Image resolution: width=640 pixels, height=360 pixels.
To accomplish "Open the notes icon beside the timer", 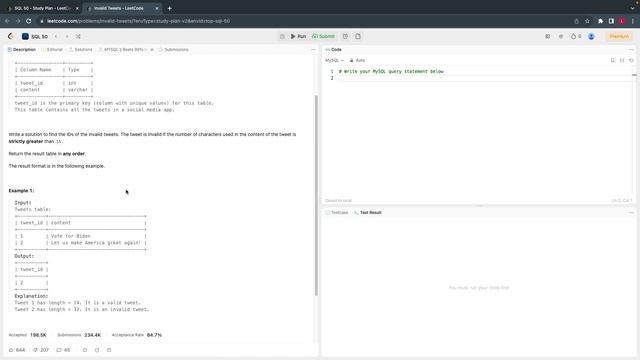I will coord(358,36).
